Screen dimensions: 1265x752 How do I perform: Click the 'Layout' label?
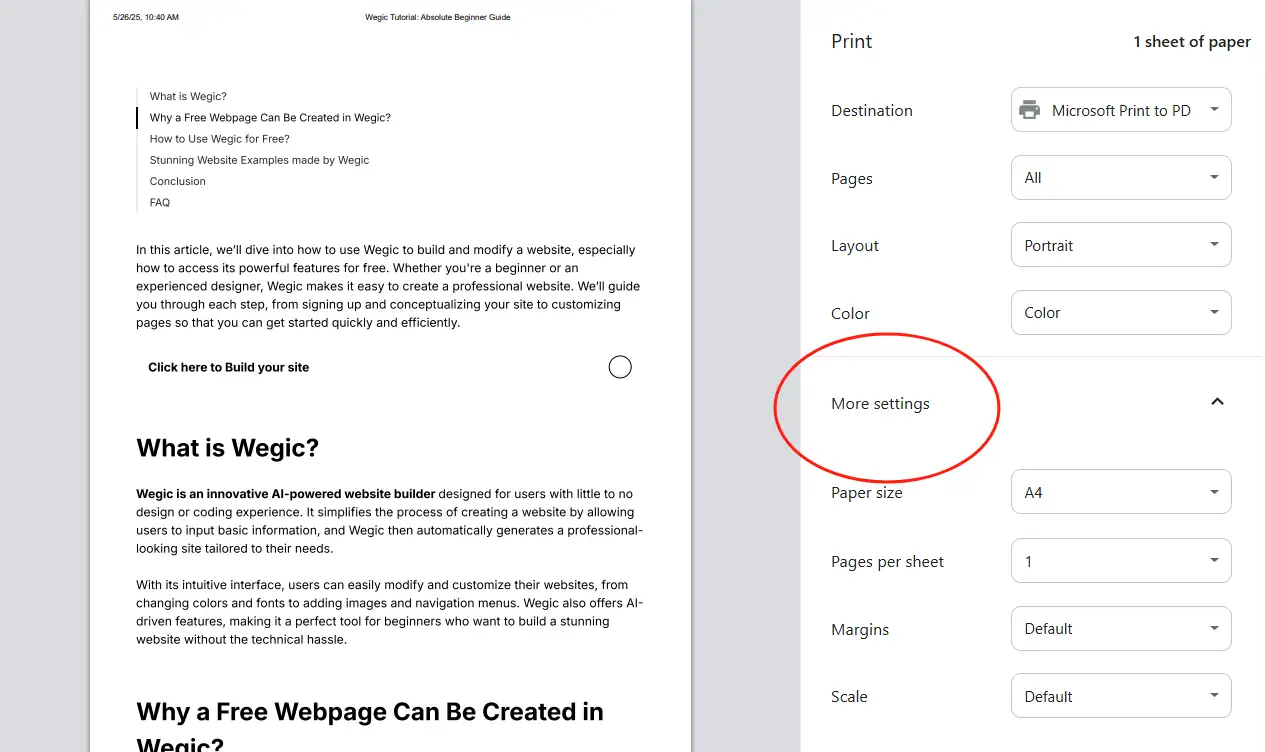pos(855,246)
